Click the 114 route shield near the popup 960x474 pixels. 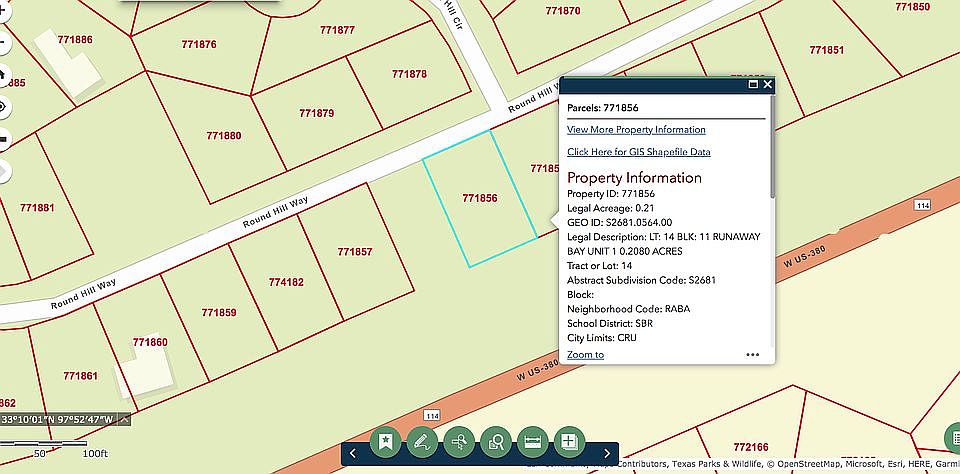tap(923, 205)
